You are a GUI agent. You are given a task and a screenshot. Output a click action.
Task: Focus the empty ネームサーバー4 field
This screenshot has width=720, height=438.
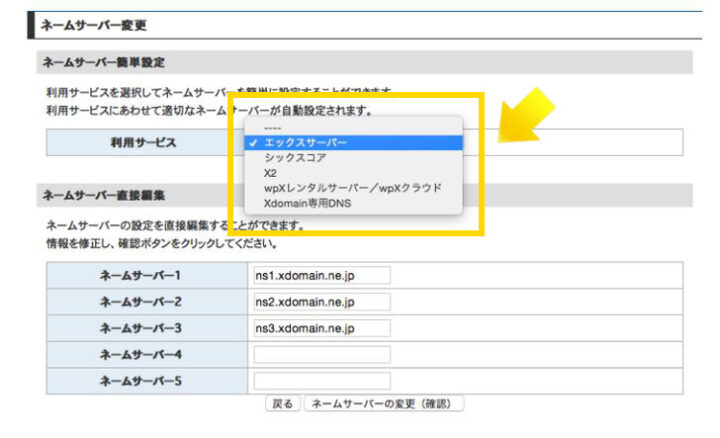point(322,354)
